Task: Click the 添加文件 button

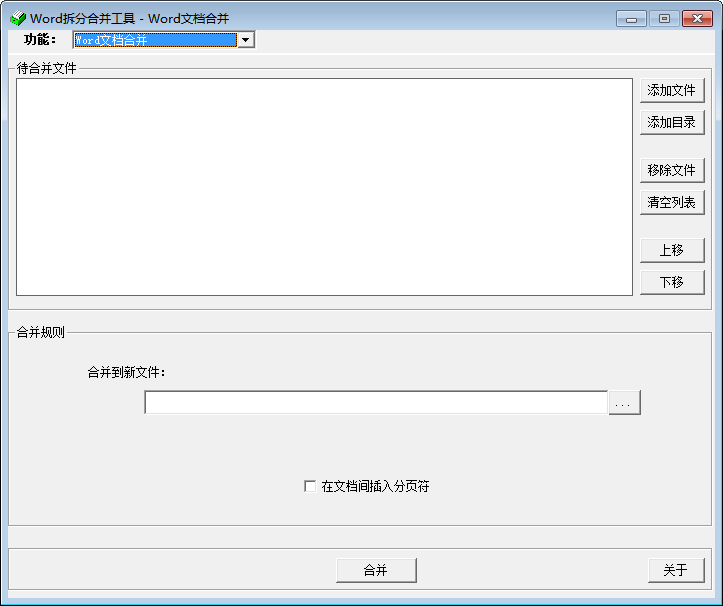Action: pos(672,90)
